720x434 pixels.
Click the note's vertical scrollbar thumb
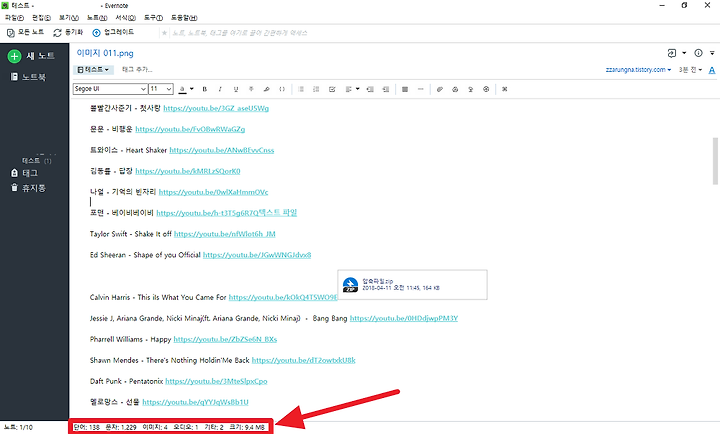715,161
